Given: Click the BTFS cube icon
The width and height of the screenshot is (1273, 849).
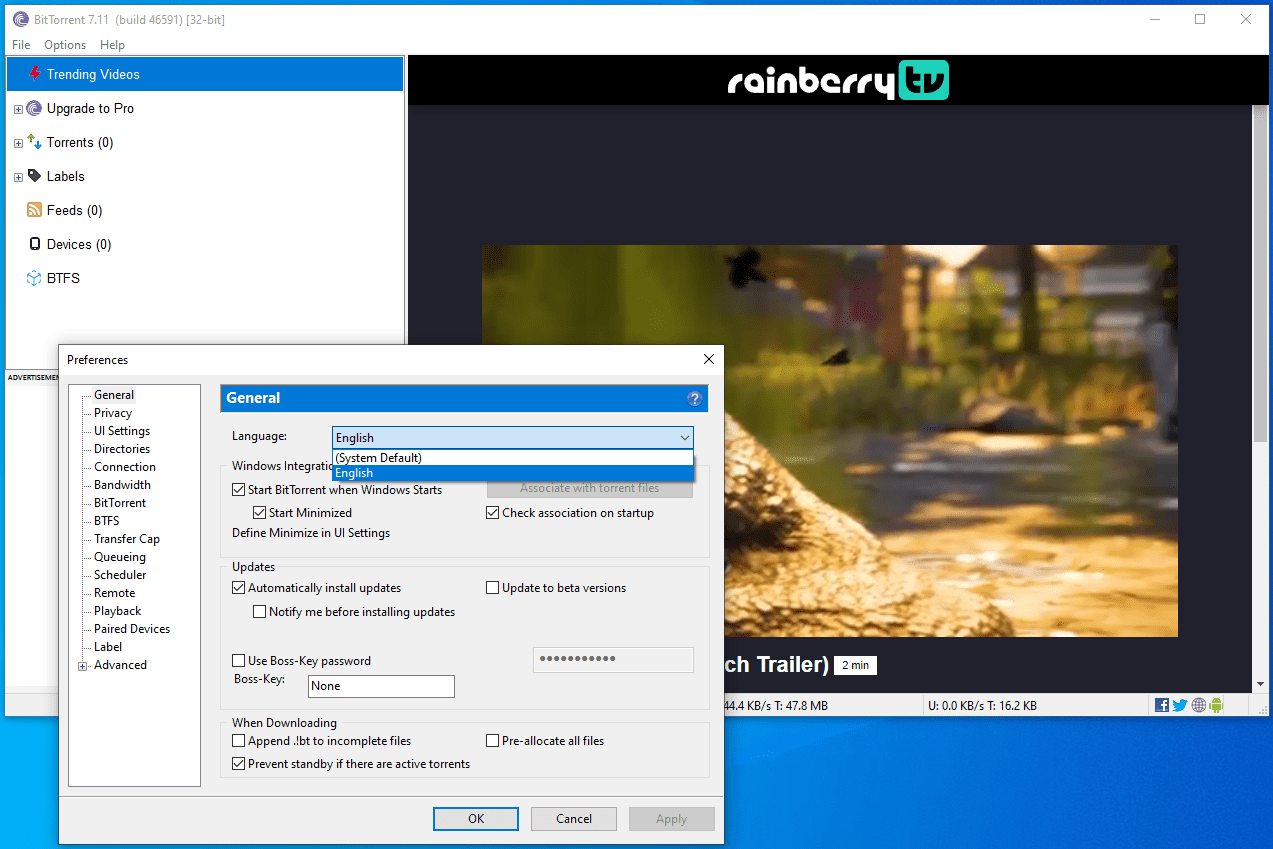Looking at the screenshot, I should pyautogui.click(x=35, y=278).
